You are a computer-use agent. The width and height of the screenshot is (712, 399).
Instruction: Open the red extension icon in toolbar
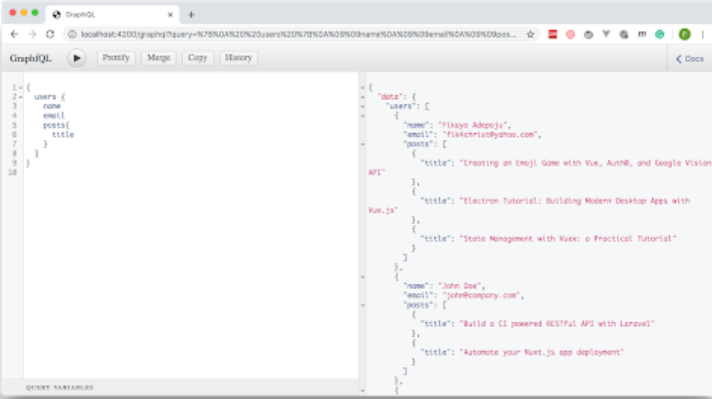pos(553,34)
